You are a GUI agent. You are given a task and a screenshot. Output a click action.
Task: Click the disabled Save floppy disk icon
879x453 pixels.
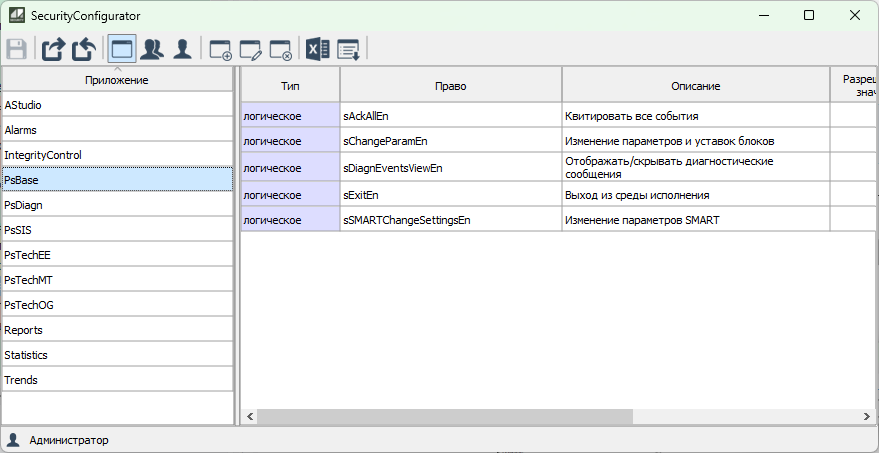tap(17, 49)
